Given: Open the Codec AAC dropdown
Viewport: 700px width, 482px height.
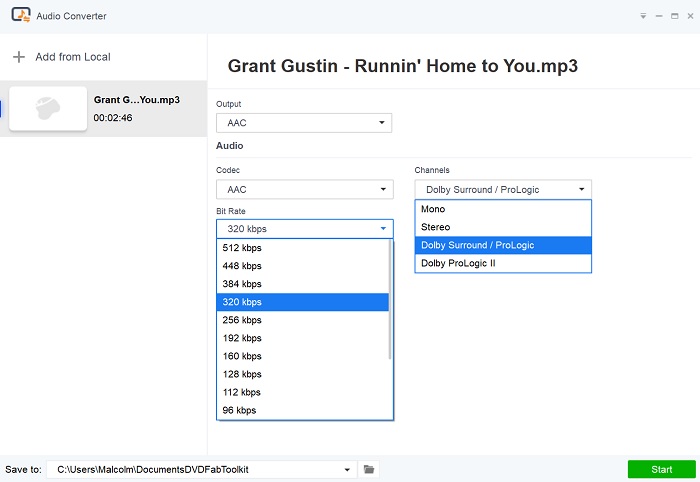Looking at the screenshot, I should 305,189.
